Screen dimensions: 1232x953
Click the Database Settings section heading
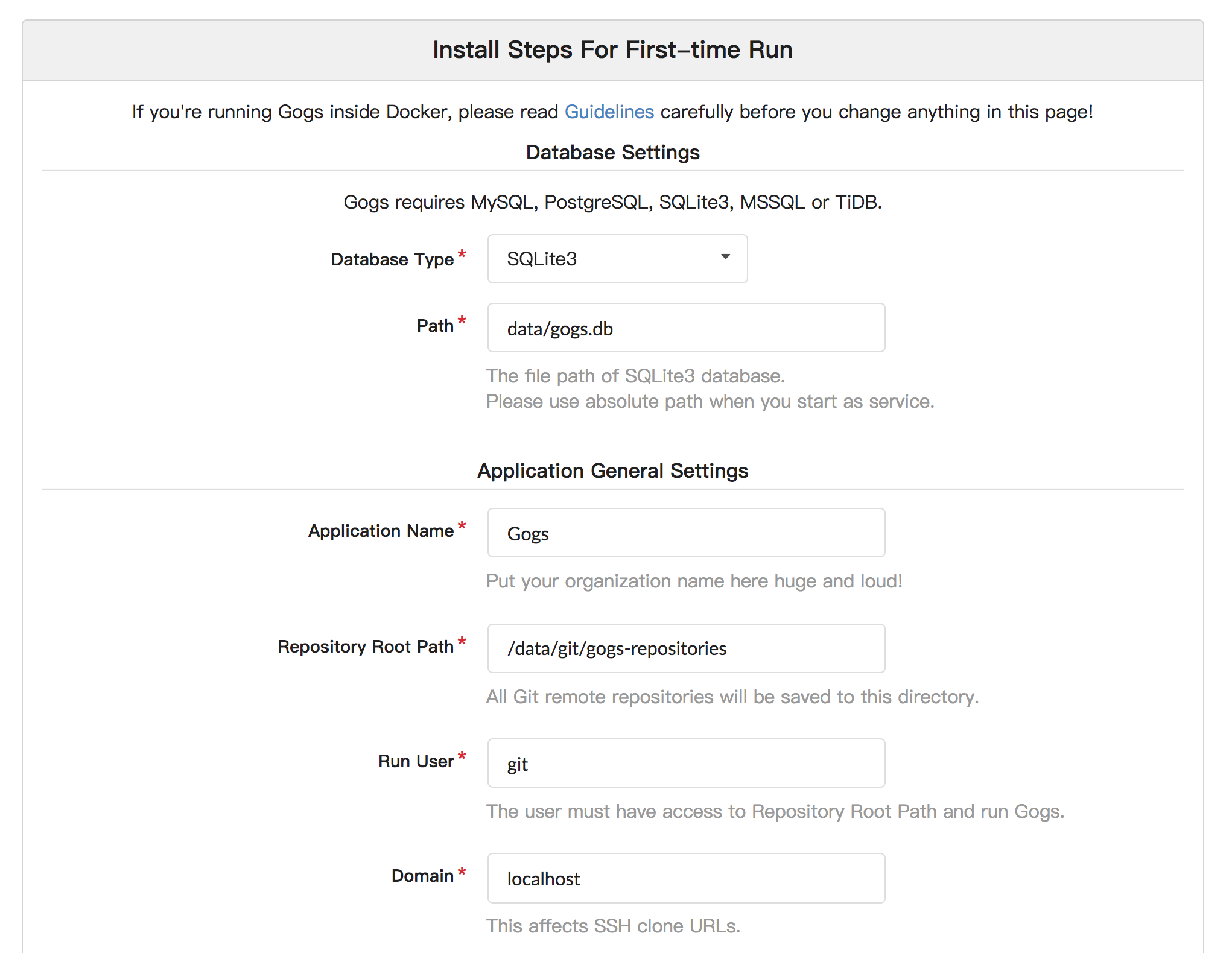tap(612, 153)
